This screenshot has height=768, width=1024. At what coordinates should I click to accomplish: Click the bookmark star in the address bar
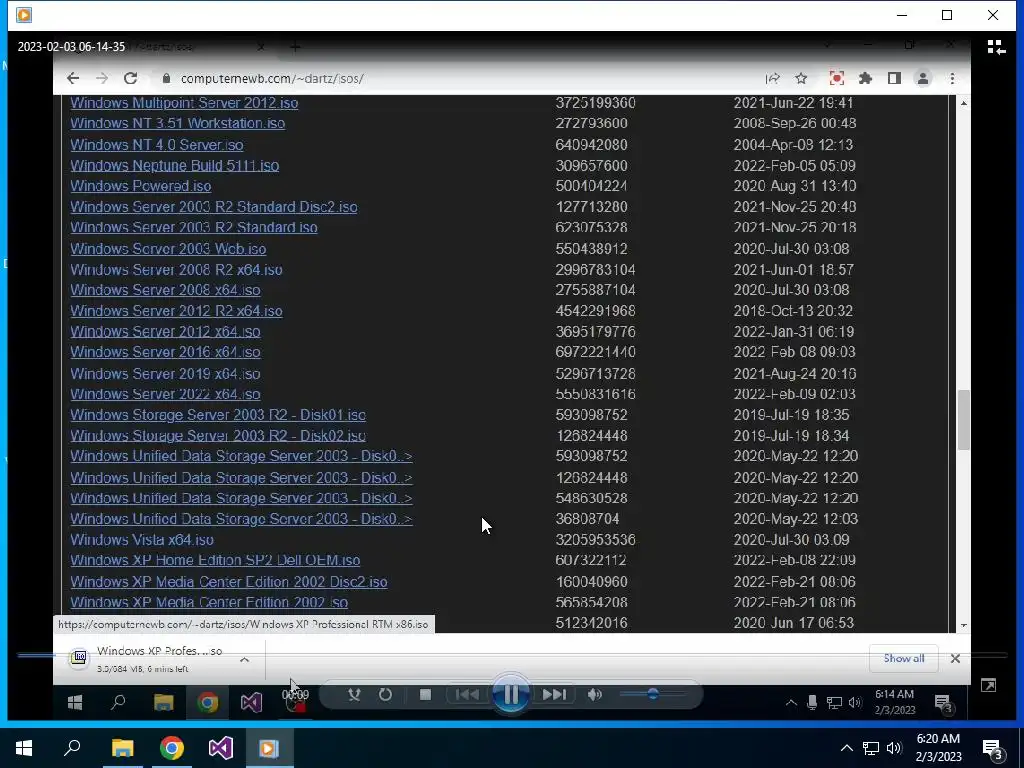coord(801,78)
